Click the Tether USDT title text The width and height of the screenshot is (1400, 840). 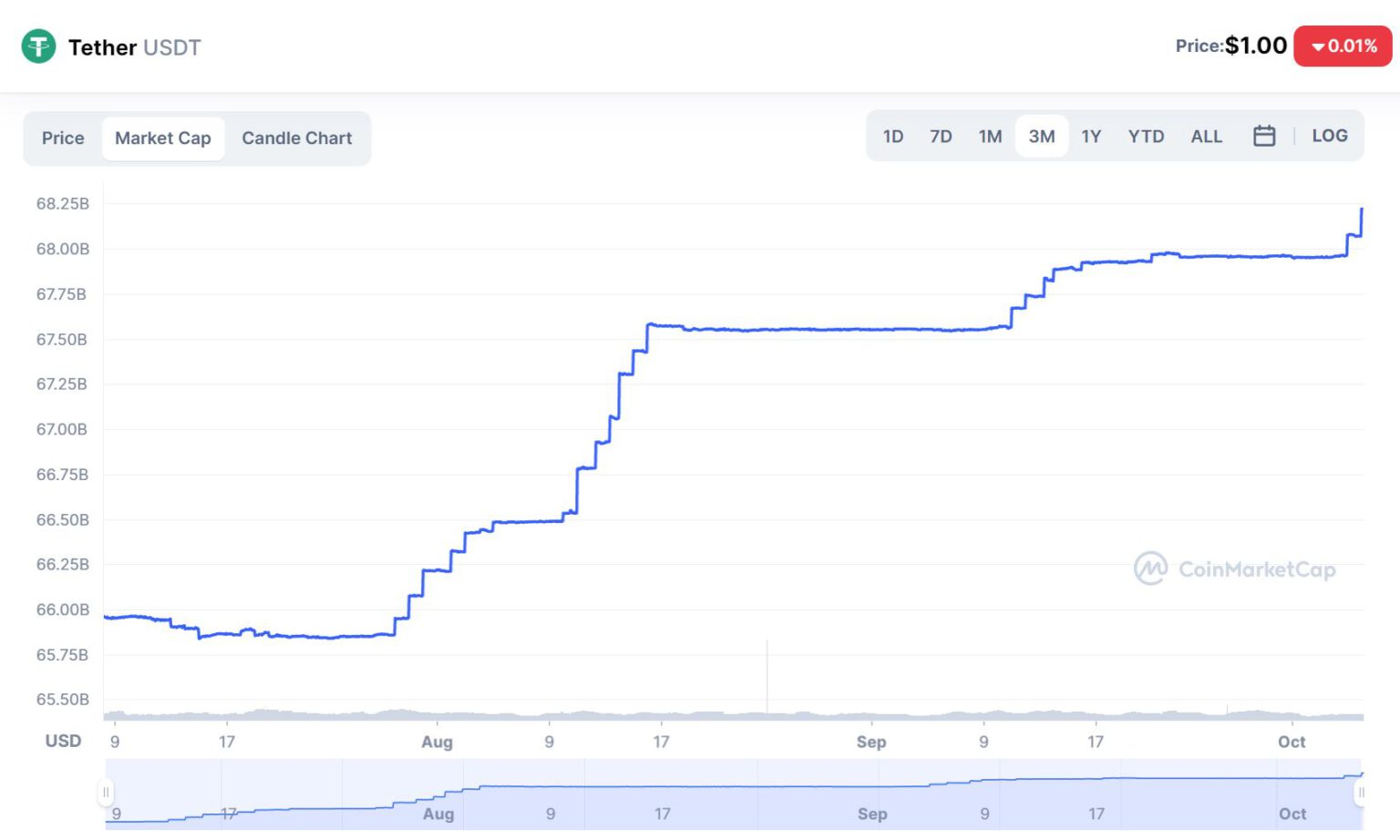tap(134, 47)
